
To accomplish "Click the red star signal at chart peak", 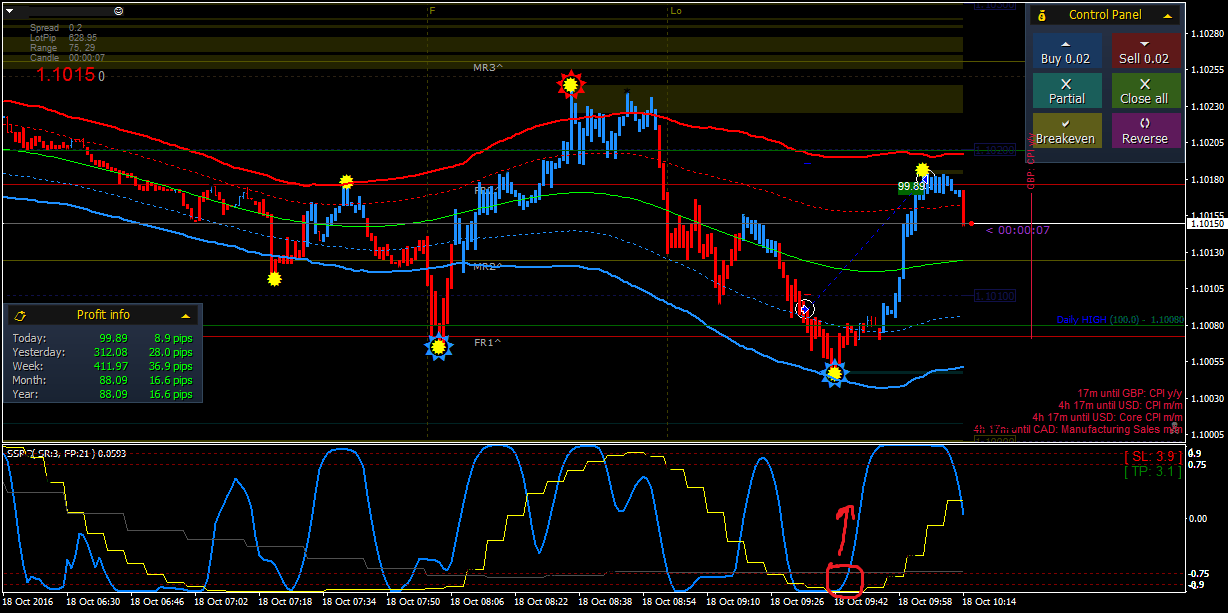I will (x=570, y=85).
